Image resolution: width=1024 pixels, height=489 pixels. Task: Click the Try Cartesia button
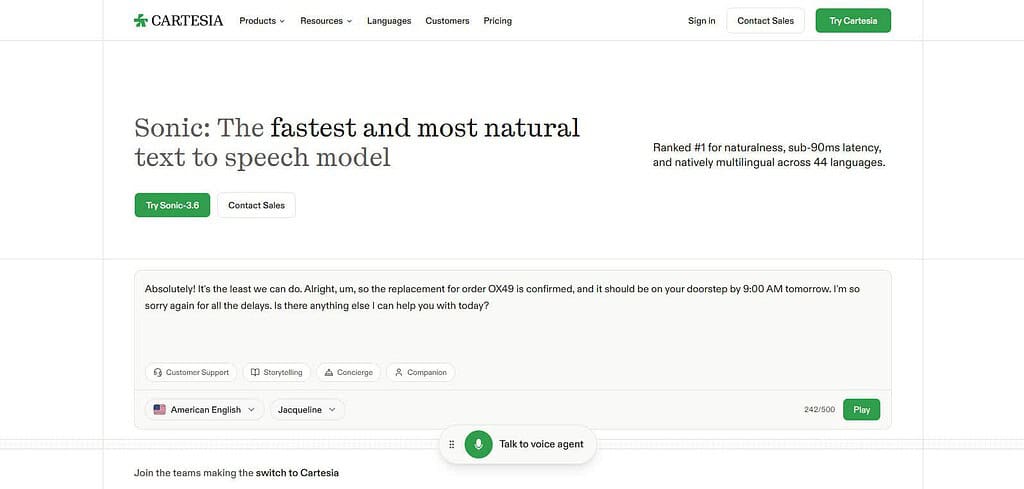click(x=853, y=21)
